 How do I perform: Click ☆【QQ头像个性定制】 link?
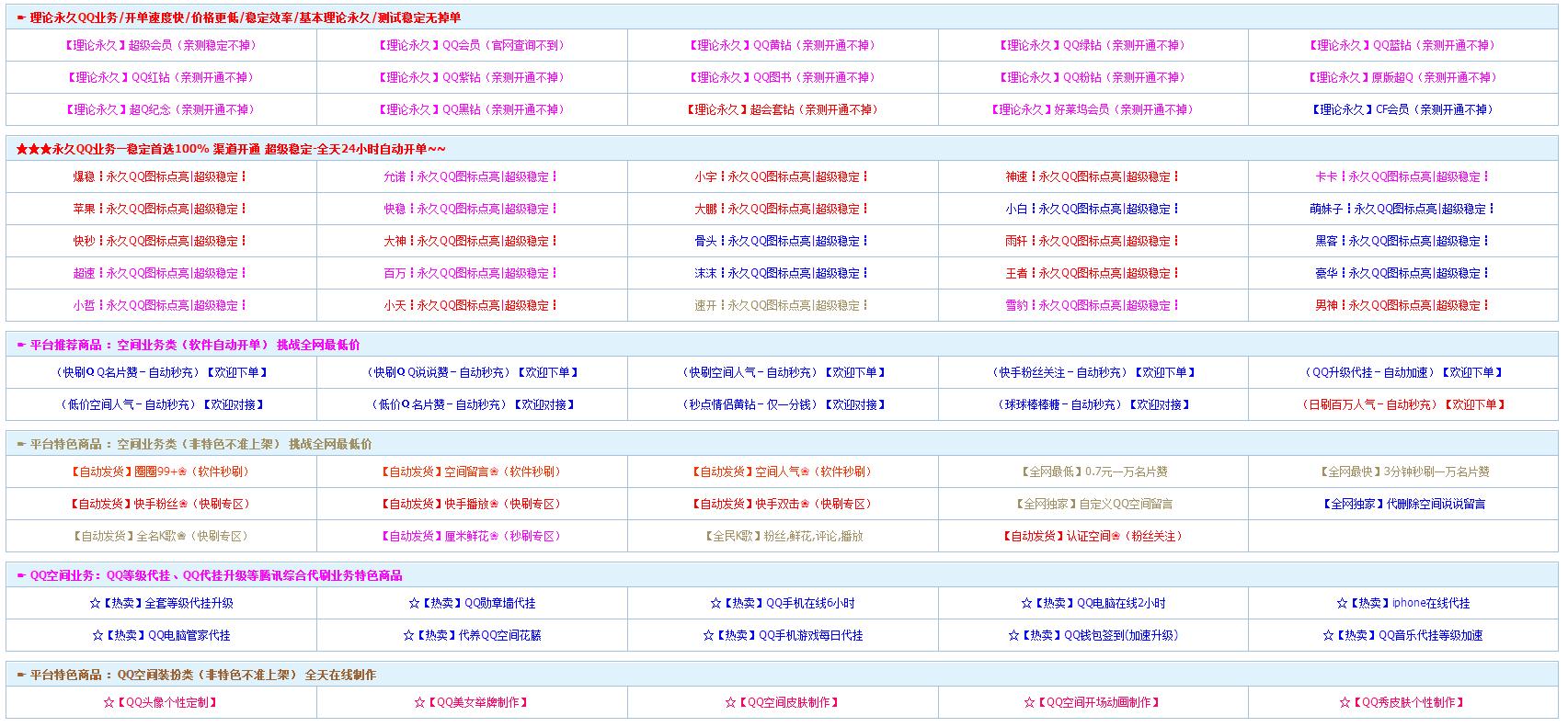click(161, 702)
